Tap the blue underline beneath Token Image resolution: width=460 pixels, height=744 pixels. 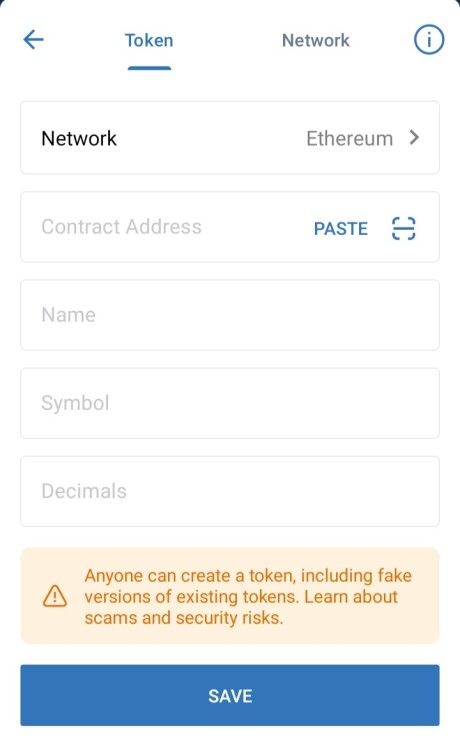click(149, 68)
